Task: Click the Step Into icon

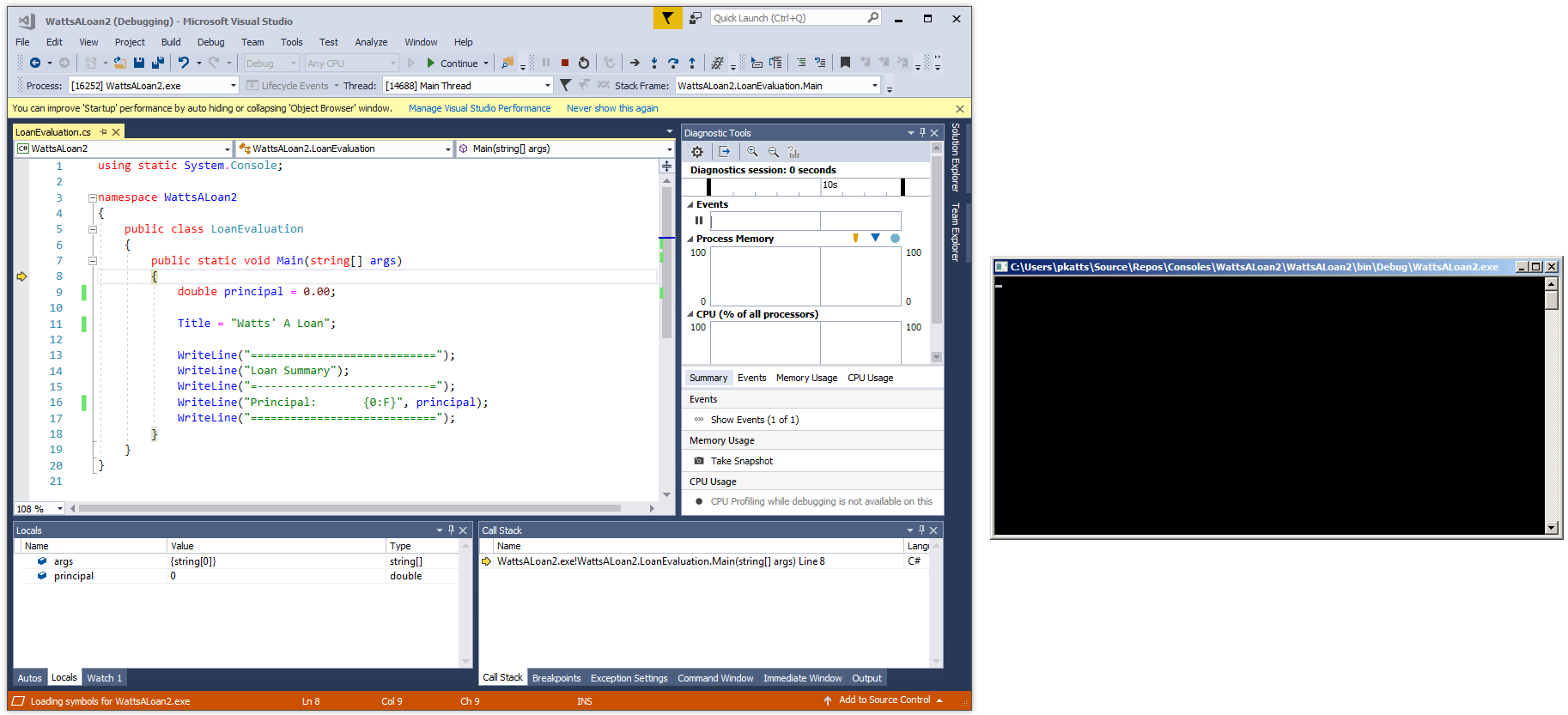Action: point(654,63)
